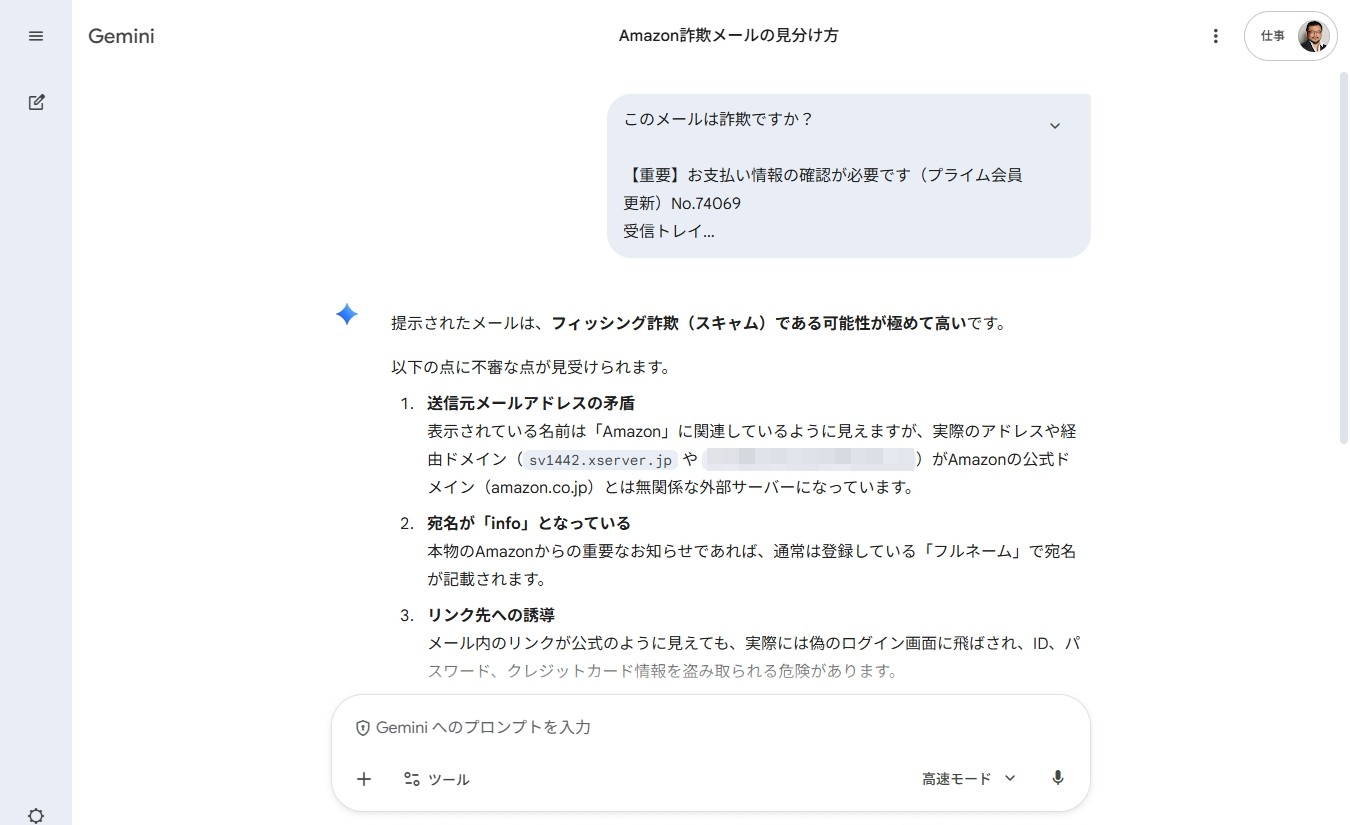Start a new chat with pencil icon
Screen dimensions: 1350x825
coord(36,102)
